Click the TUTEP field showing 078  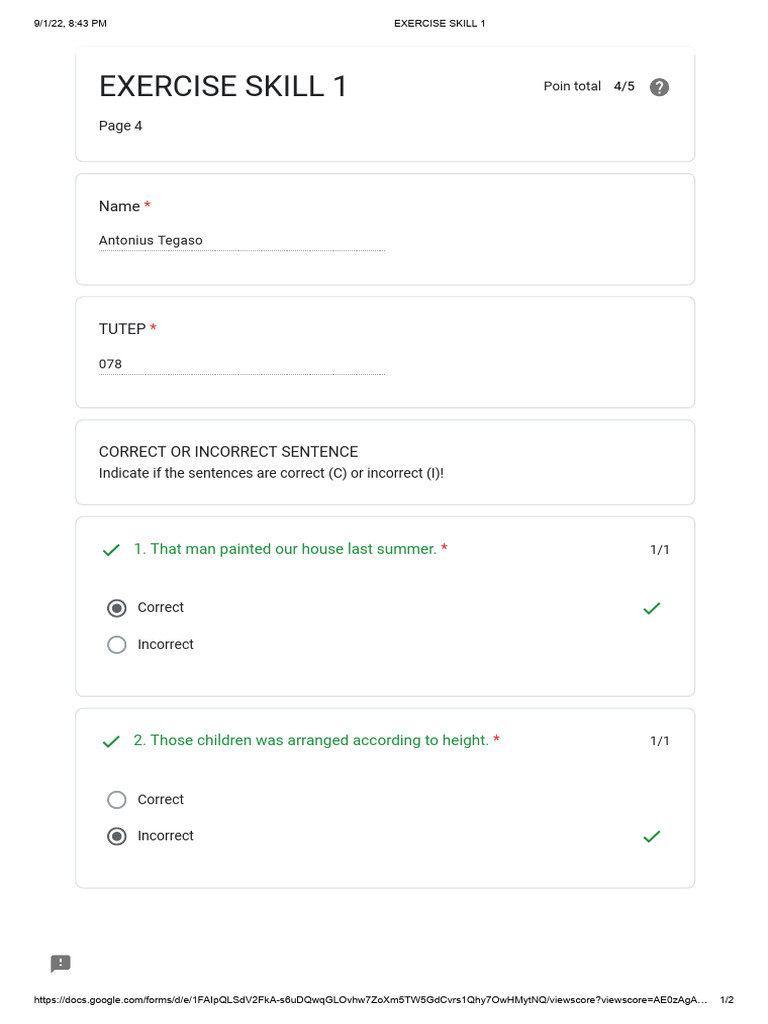242,364
